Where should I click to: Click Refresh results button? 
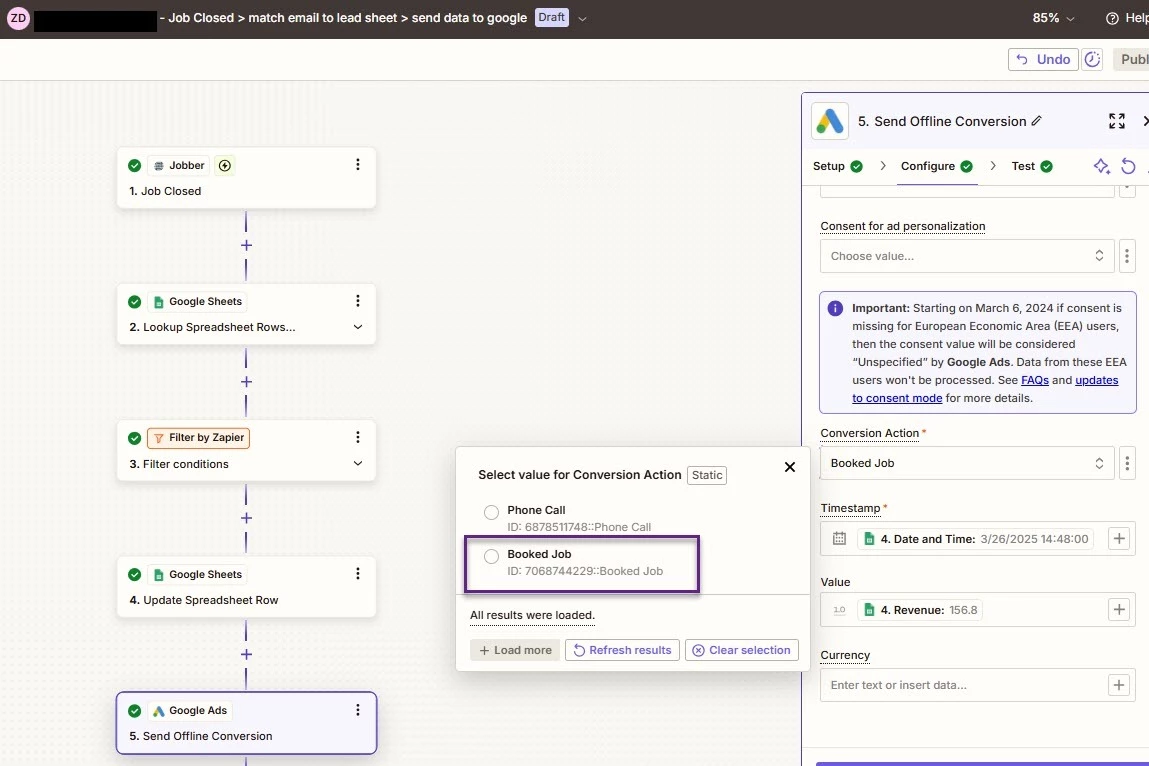pos(622,650)
